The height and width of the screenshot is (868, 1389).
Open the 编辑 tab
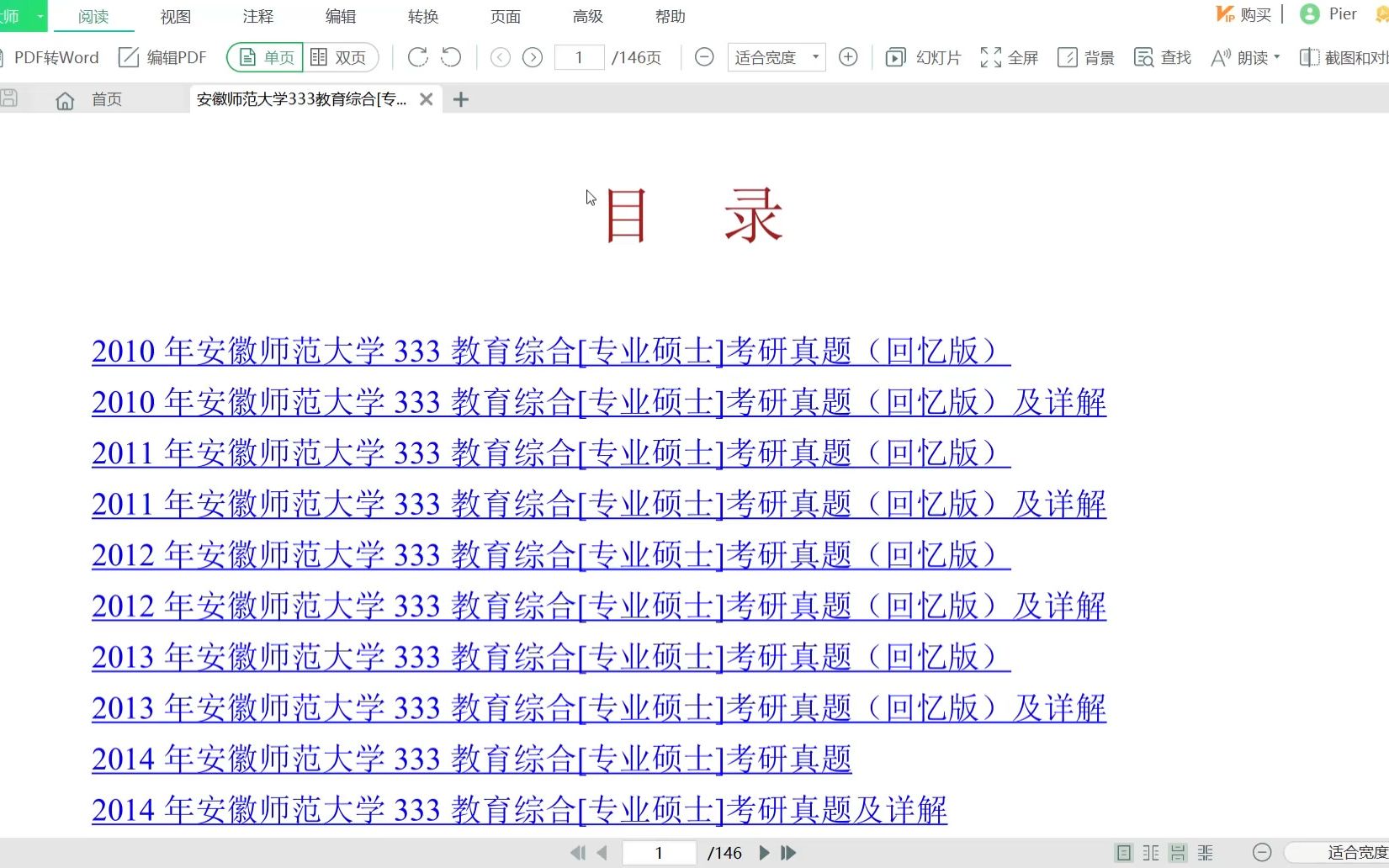click(x=341, y=16)
